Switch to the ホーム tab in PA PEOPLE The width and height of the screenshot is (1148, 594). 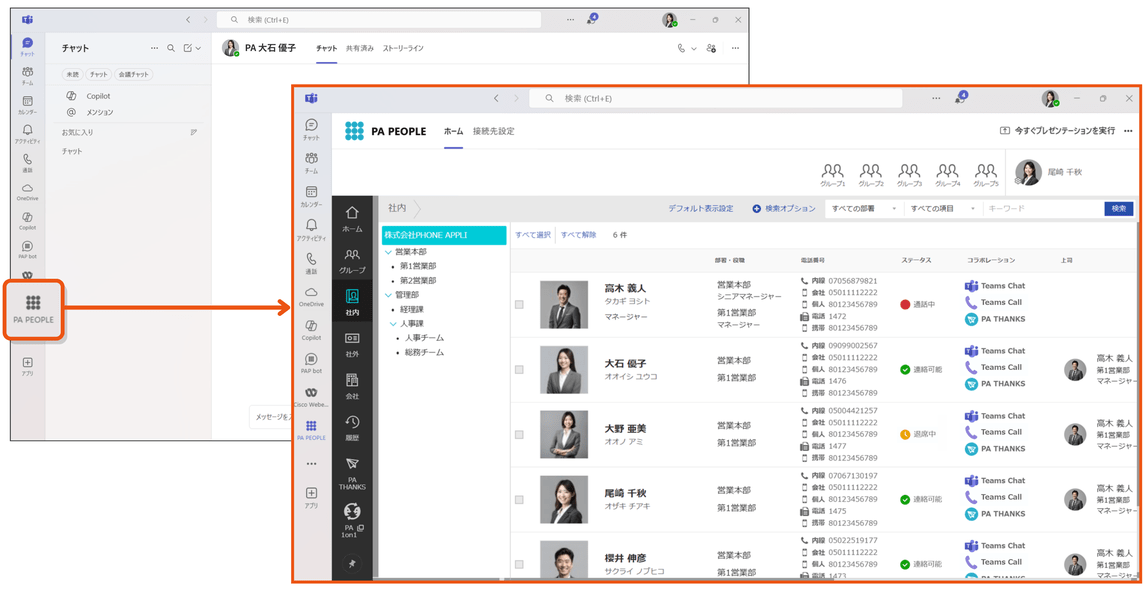(x=453, y=131)
